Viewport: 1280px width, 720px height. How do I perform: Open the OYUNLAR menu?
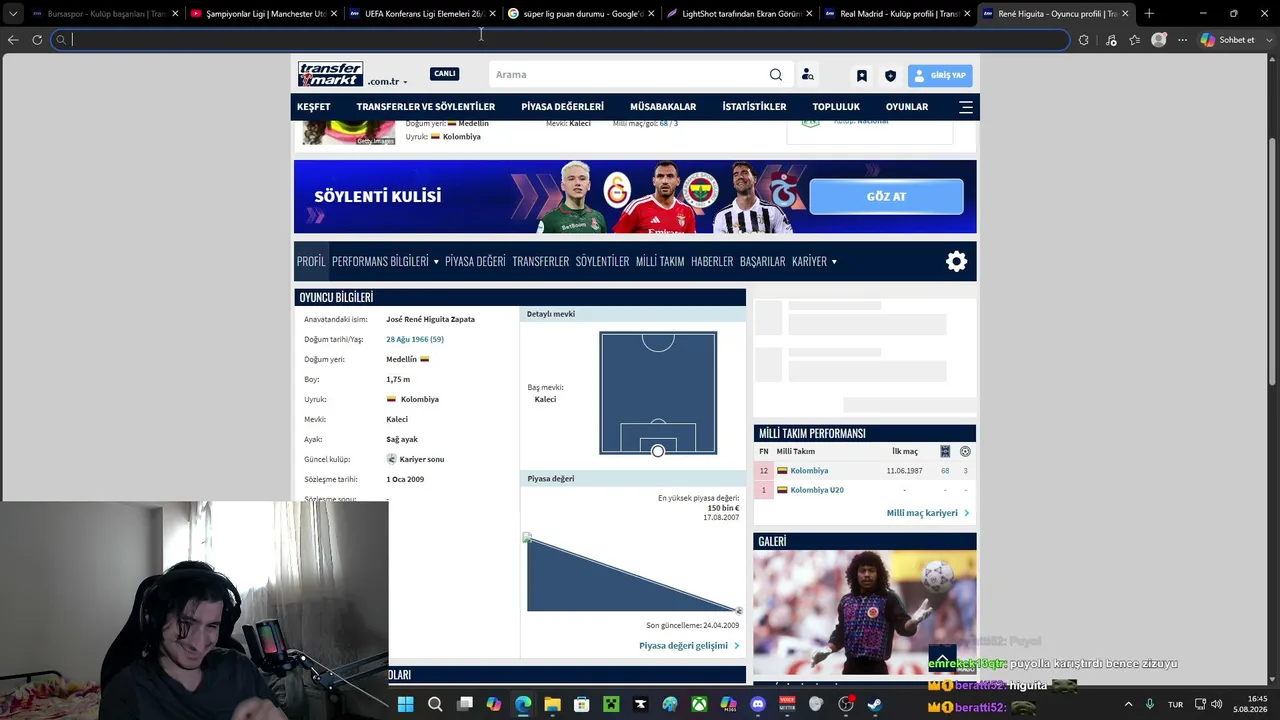(x=907, y=107)
